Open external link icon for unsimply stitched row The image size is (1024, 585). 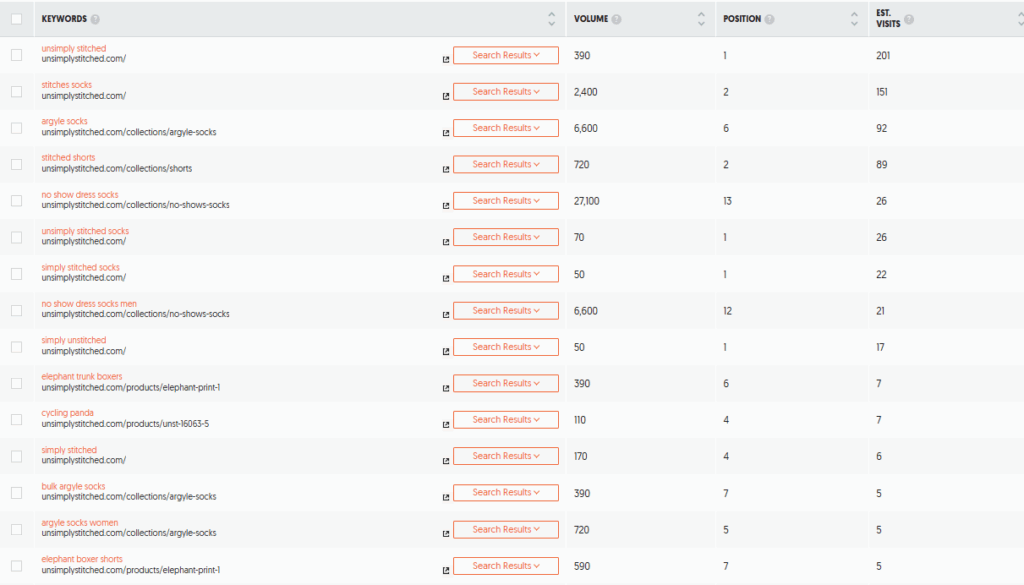[446, 59]
